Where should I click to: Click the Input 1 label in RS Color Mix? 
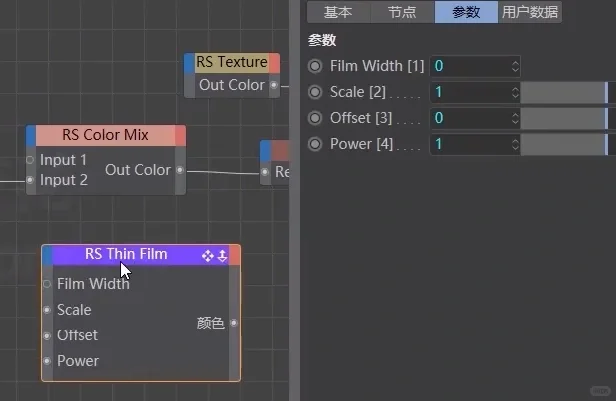(x=63, y=160)
